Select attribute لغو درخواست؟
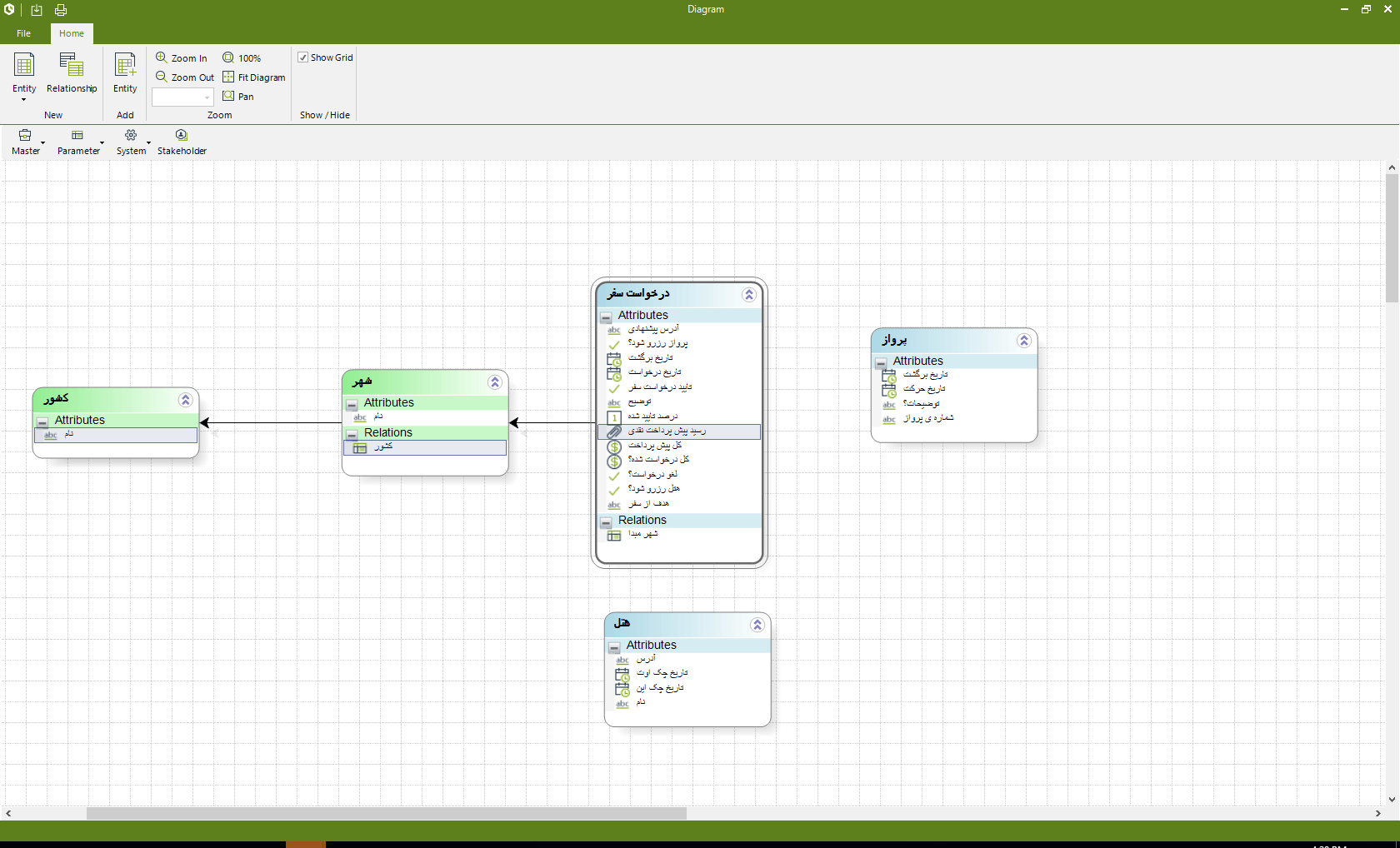The height and width of the screenshot is (848, 1400). pos(652,475)
